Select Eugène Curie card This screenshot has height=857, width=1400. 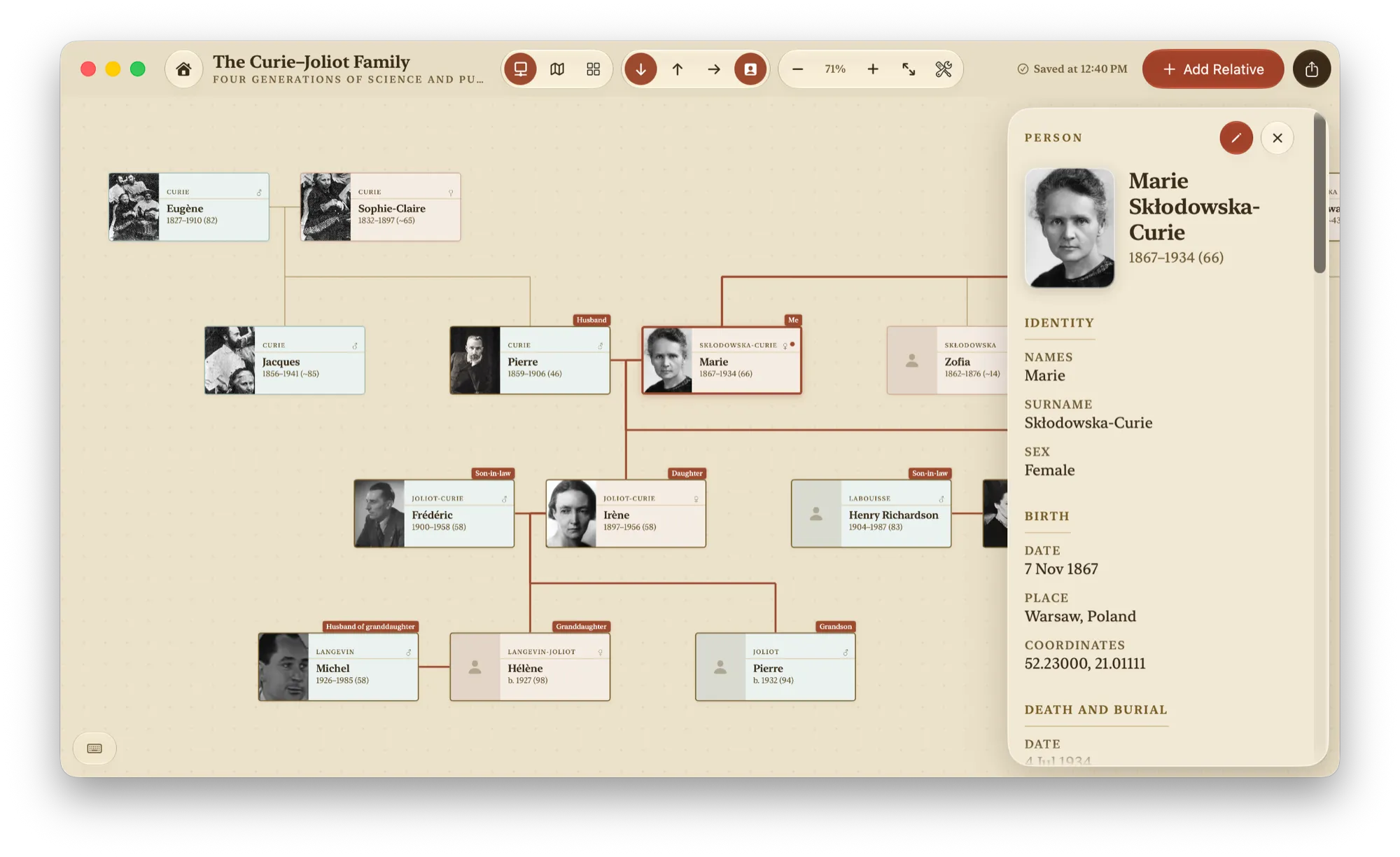click(189, 207)
